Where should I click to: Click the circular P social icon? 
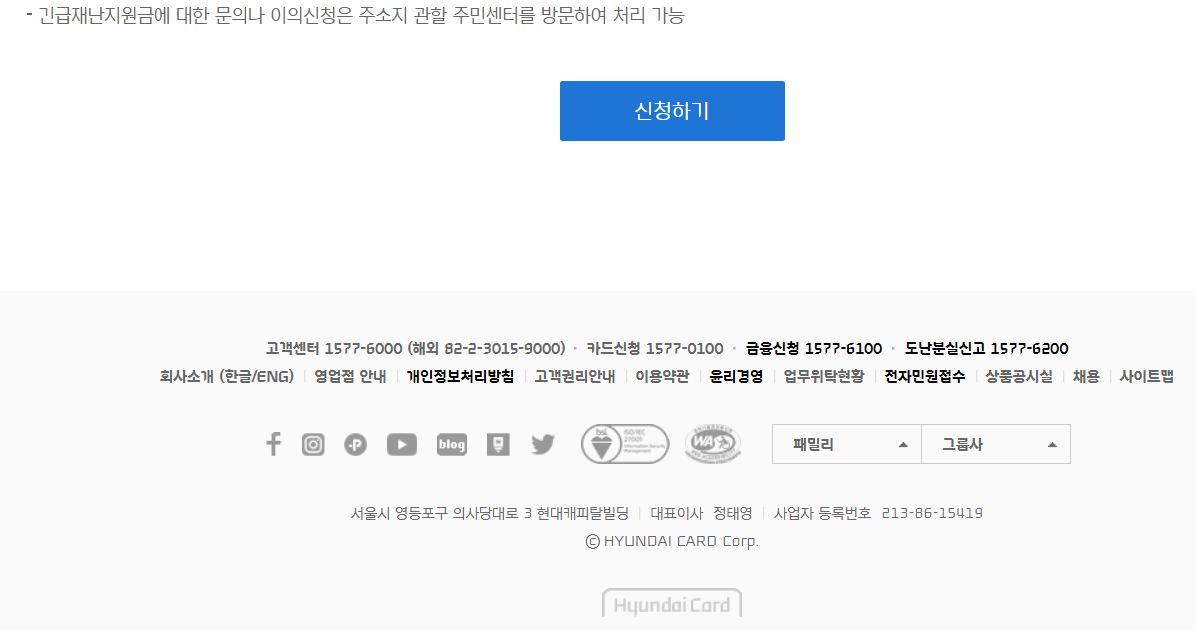[x=355, y=444]
